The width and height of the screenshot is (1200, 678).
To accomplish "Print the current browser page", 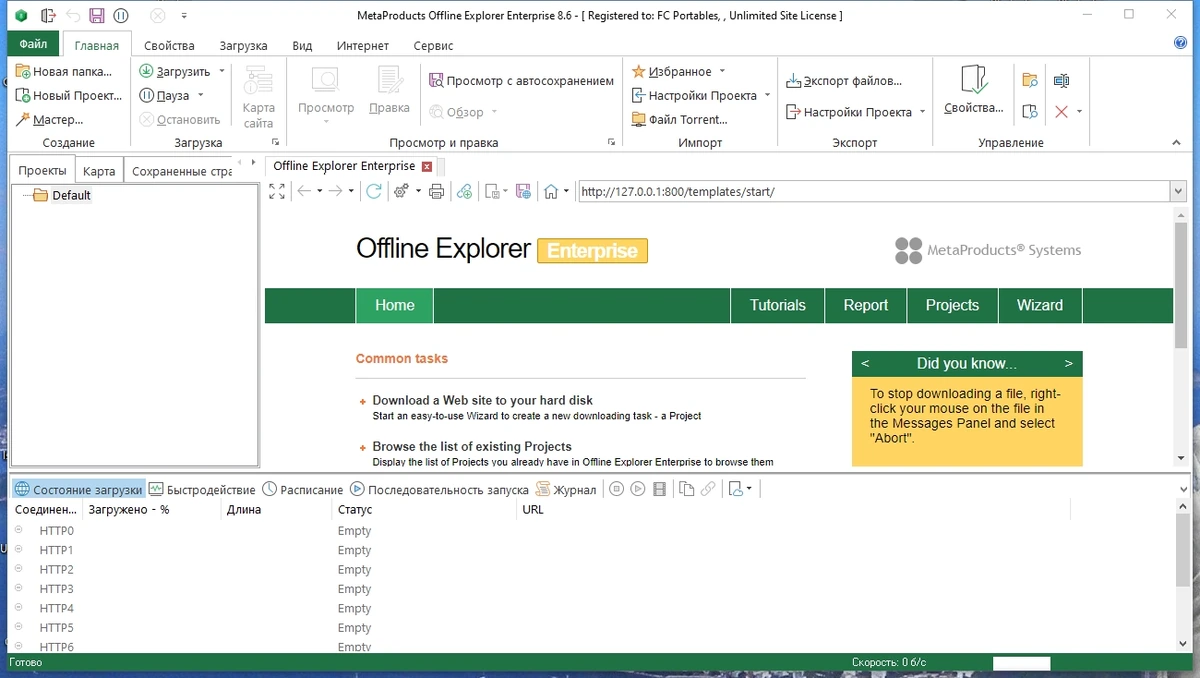I will [436, 191].
